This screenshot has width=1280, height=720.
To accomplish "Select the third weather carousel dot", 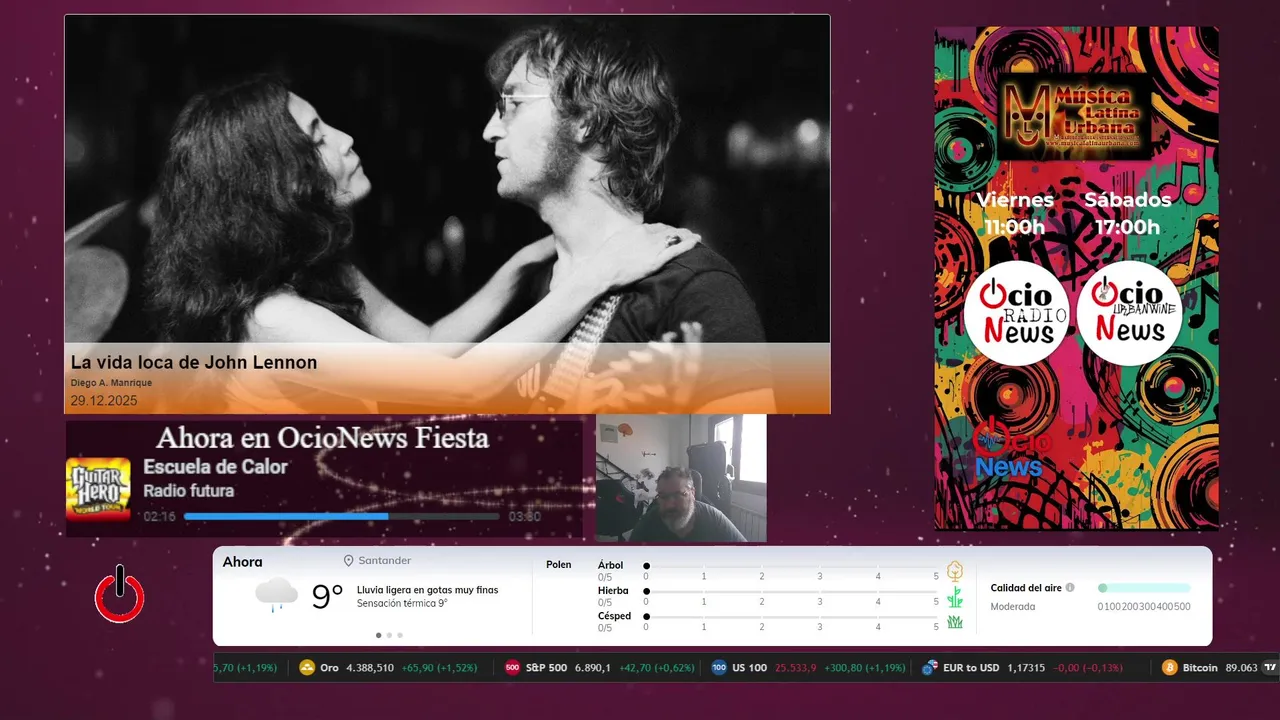I will (400, 635).
